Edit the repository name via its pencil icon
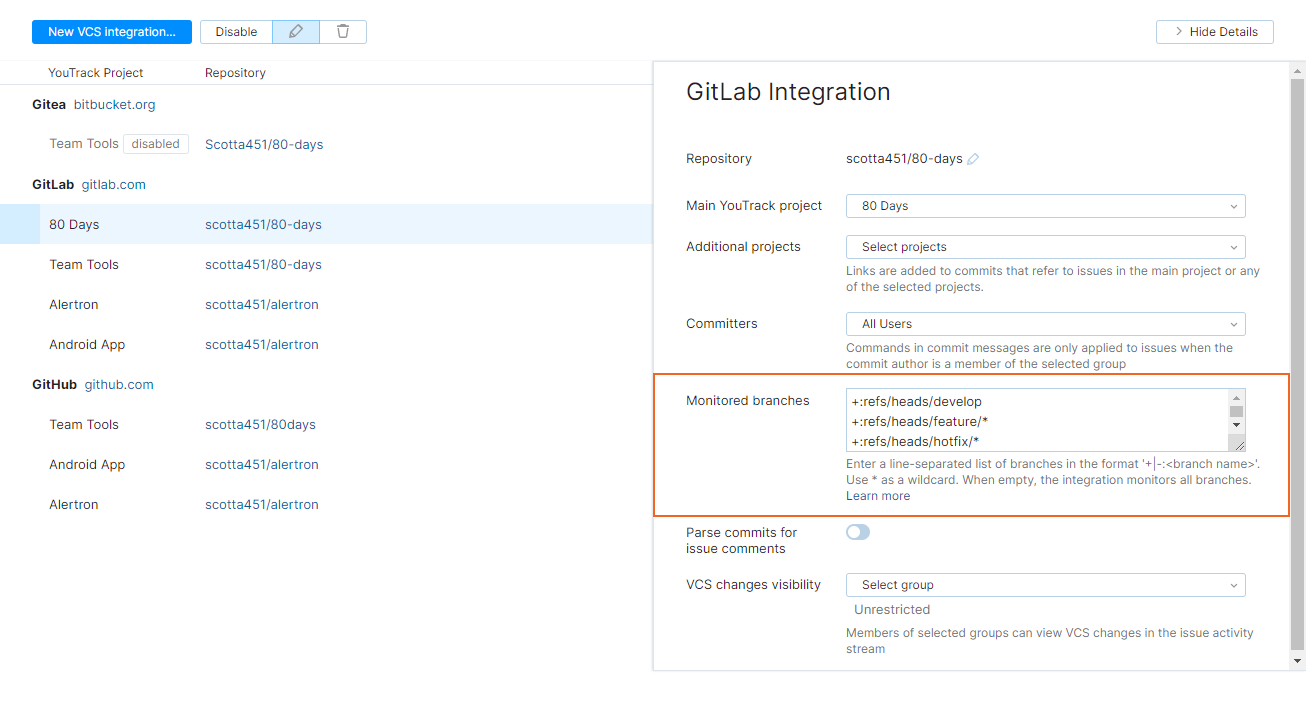 pyautogui.click(x=973, y=158)
